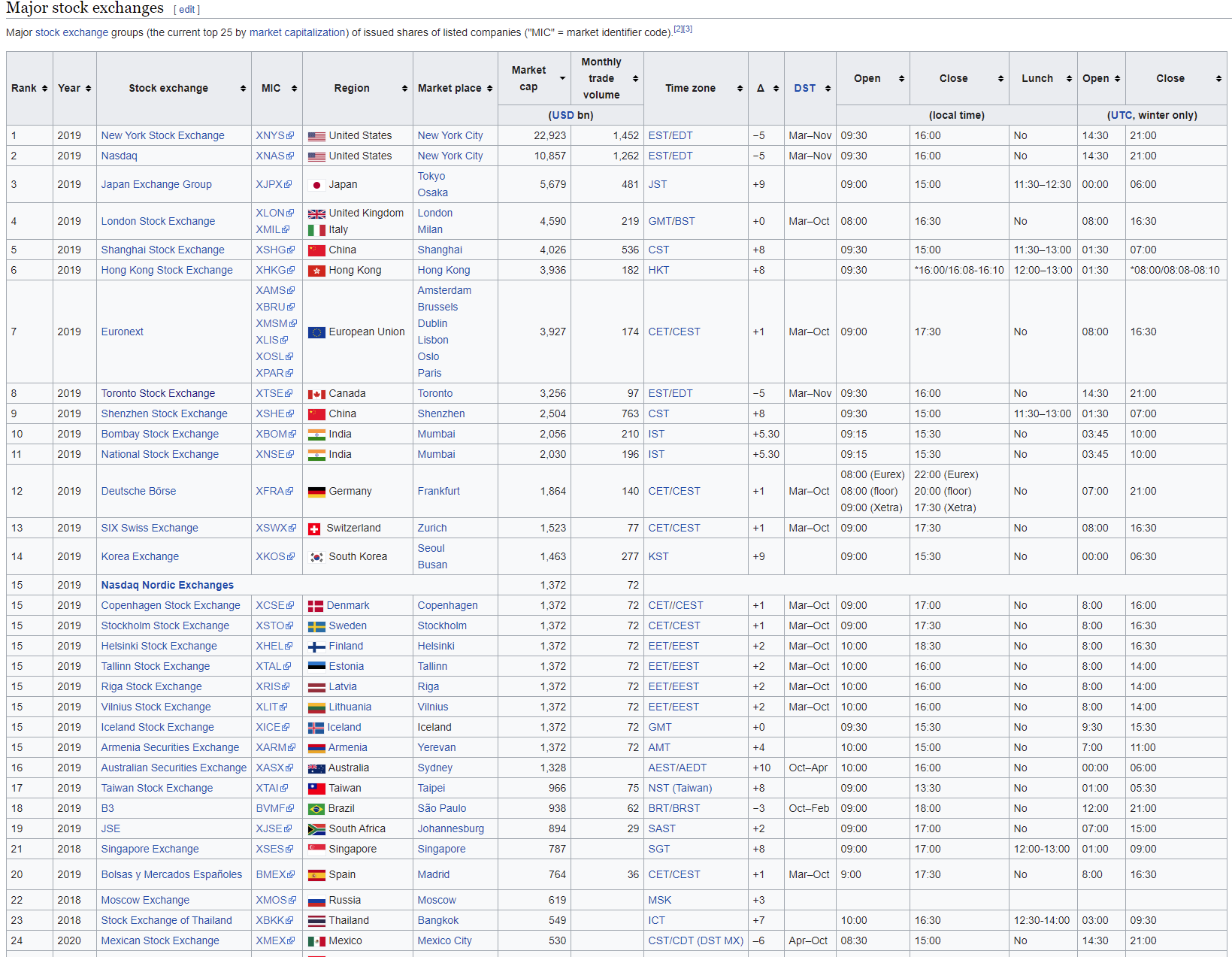Open Taiwan Stock Exchange link
This screenshot has height=957, width=1232.
[x=157, y=788]
